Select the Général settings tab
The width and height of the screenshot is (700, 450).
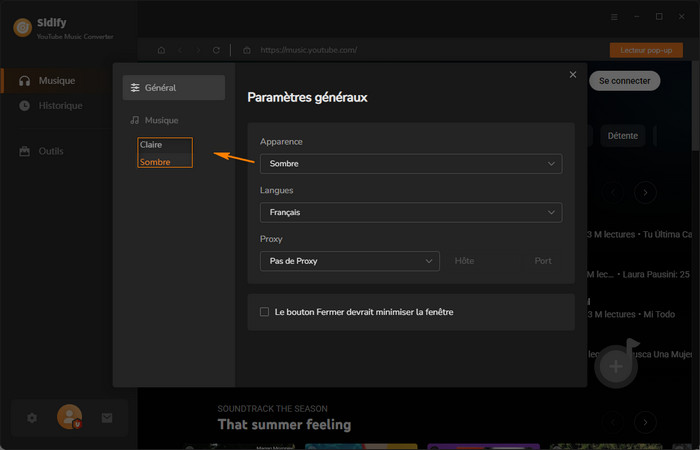tap(174, 88)
